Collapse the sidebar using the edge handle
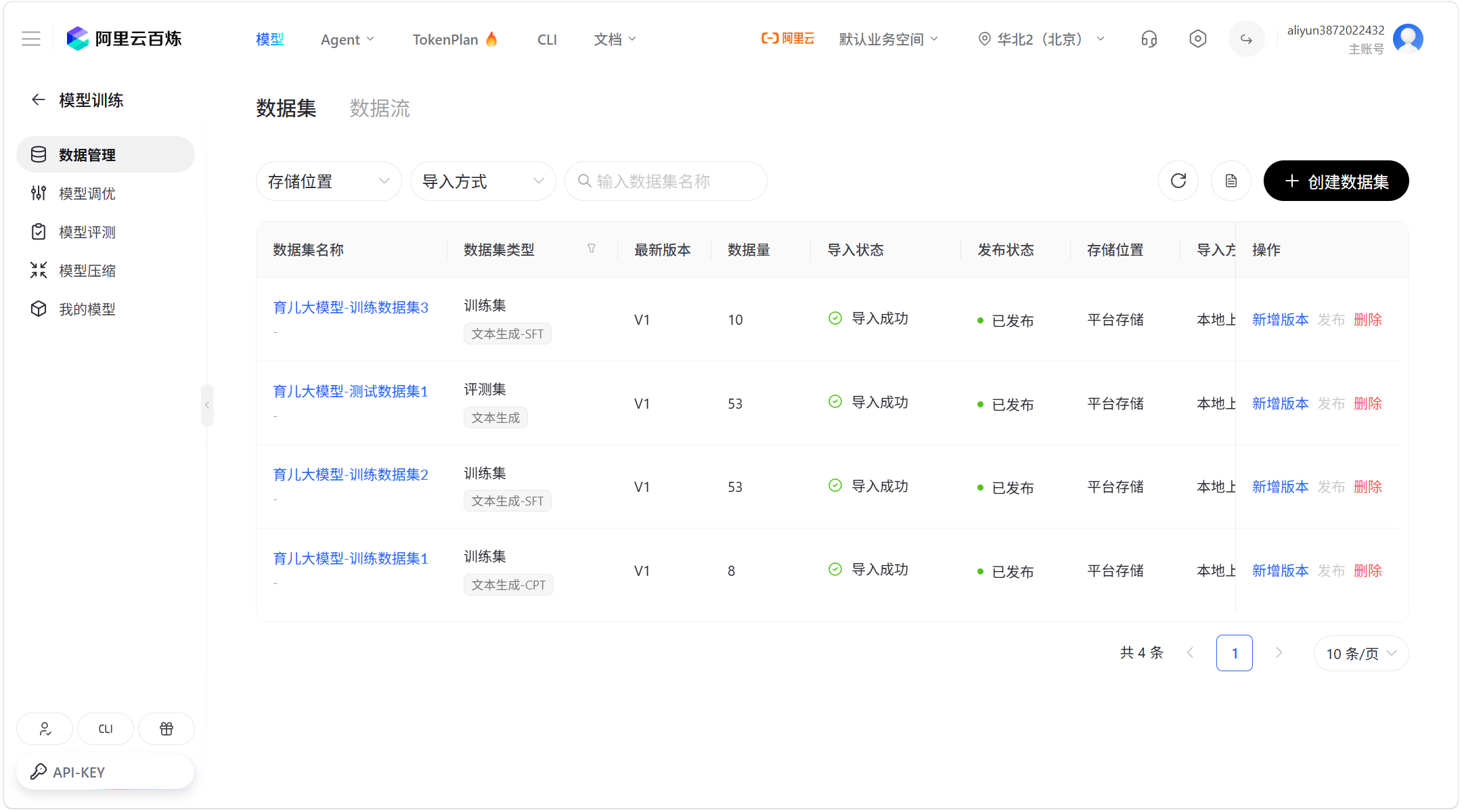The width and height of the screenshot is (1462, 812). [207, 405]
